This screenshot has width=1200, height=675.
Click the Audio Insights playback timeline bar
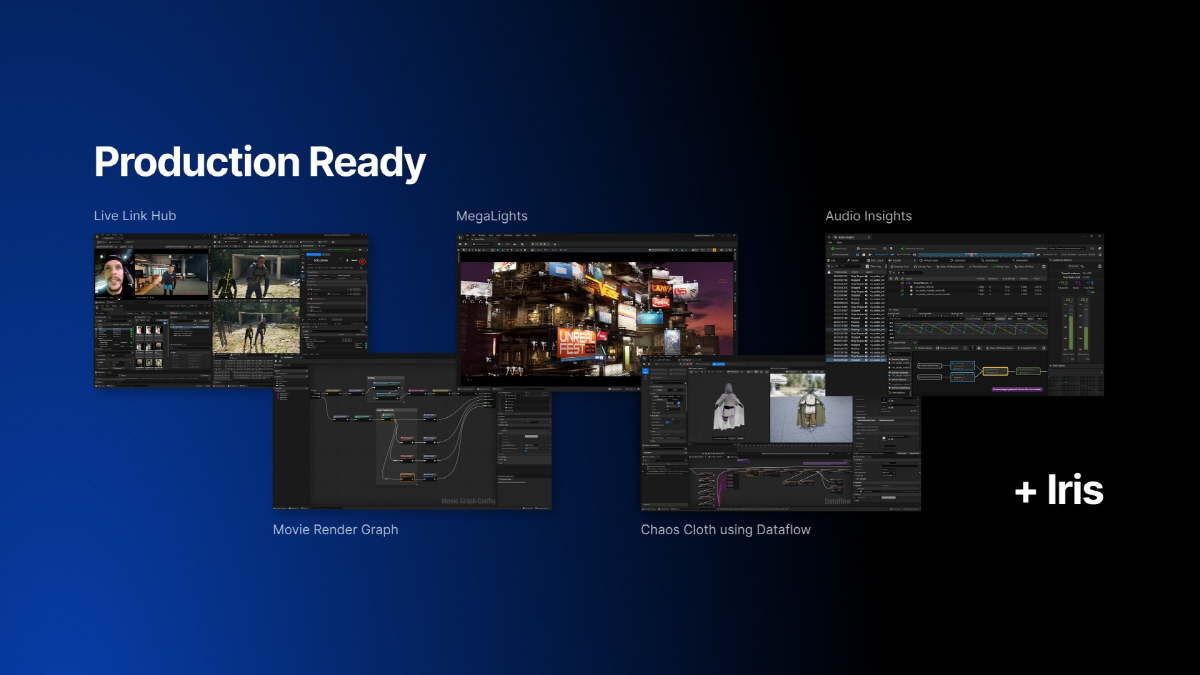coord(976,255)
